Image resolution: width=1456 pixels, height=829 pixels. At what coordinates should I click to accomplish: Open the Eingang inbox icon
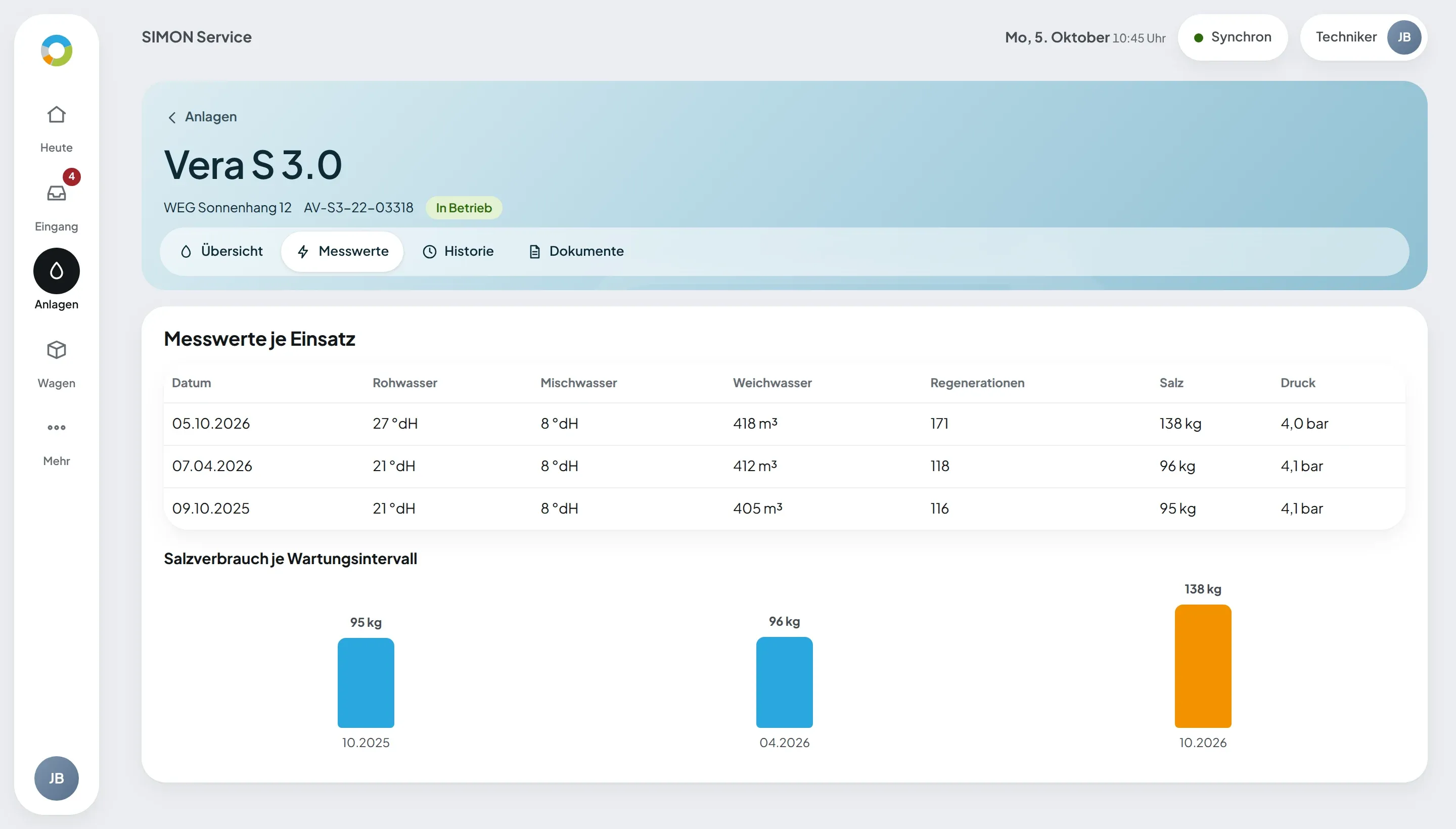click(57, 194)
